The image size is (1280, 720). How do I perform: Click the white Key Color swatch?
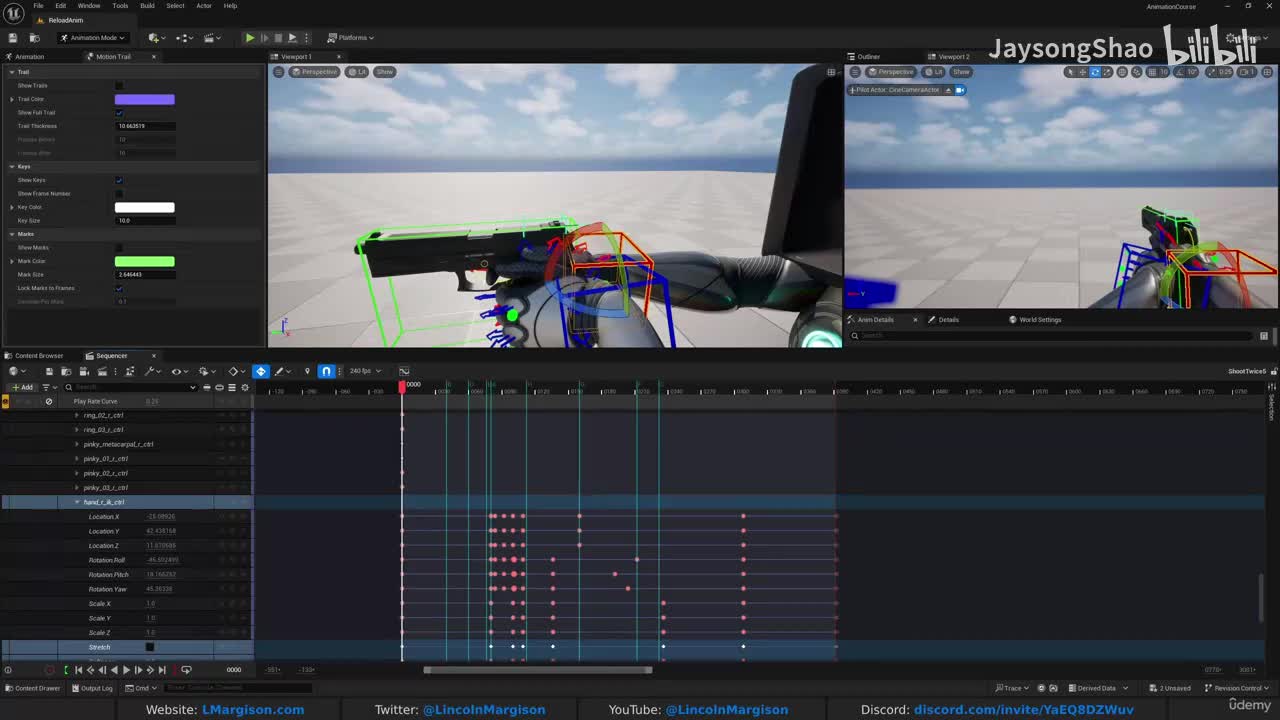145,207
